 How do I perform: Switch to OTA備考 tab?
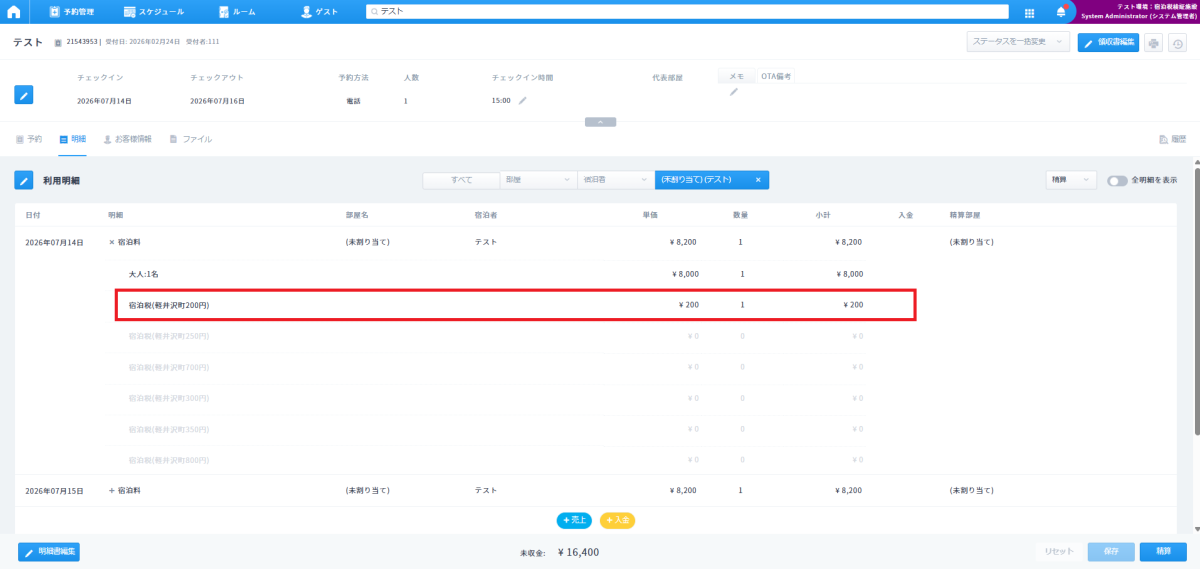coord(776,76)
